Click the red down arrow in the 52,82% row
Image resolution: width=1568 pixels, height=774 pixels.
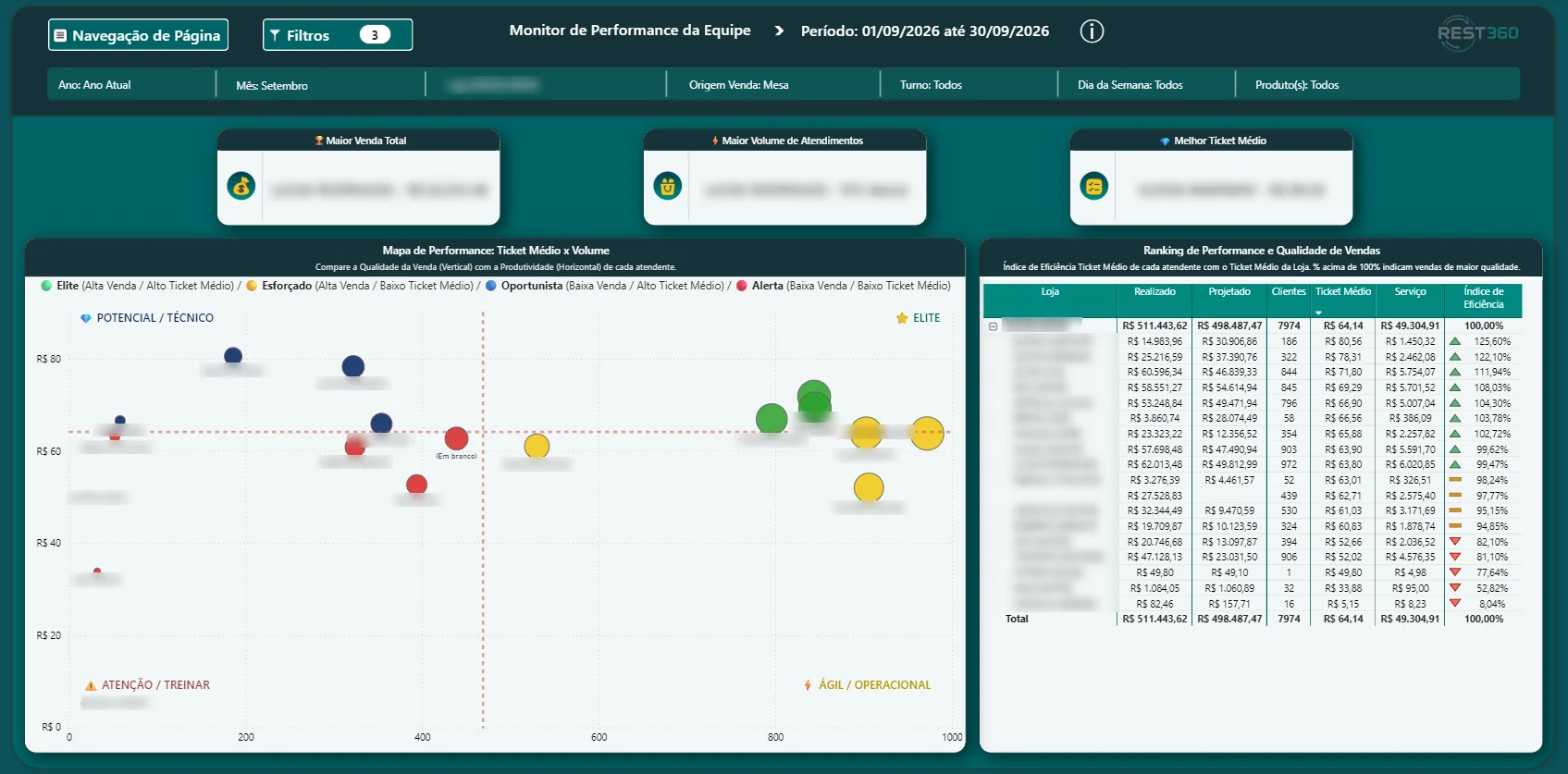coord(1455,588)
